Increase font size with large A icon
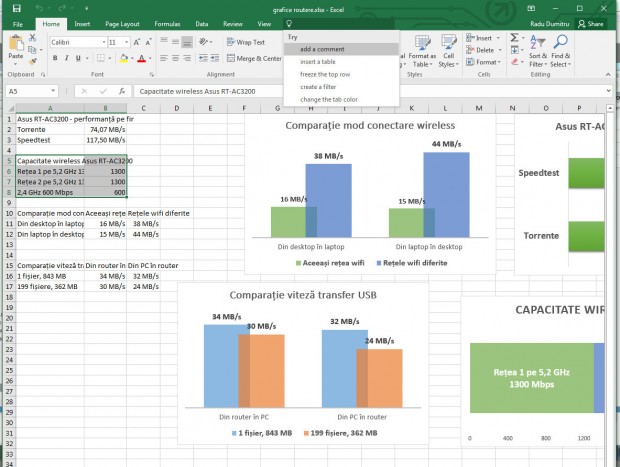This screenshot has width=620, height=467. coord(136,42)
